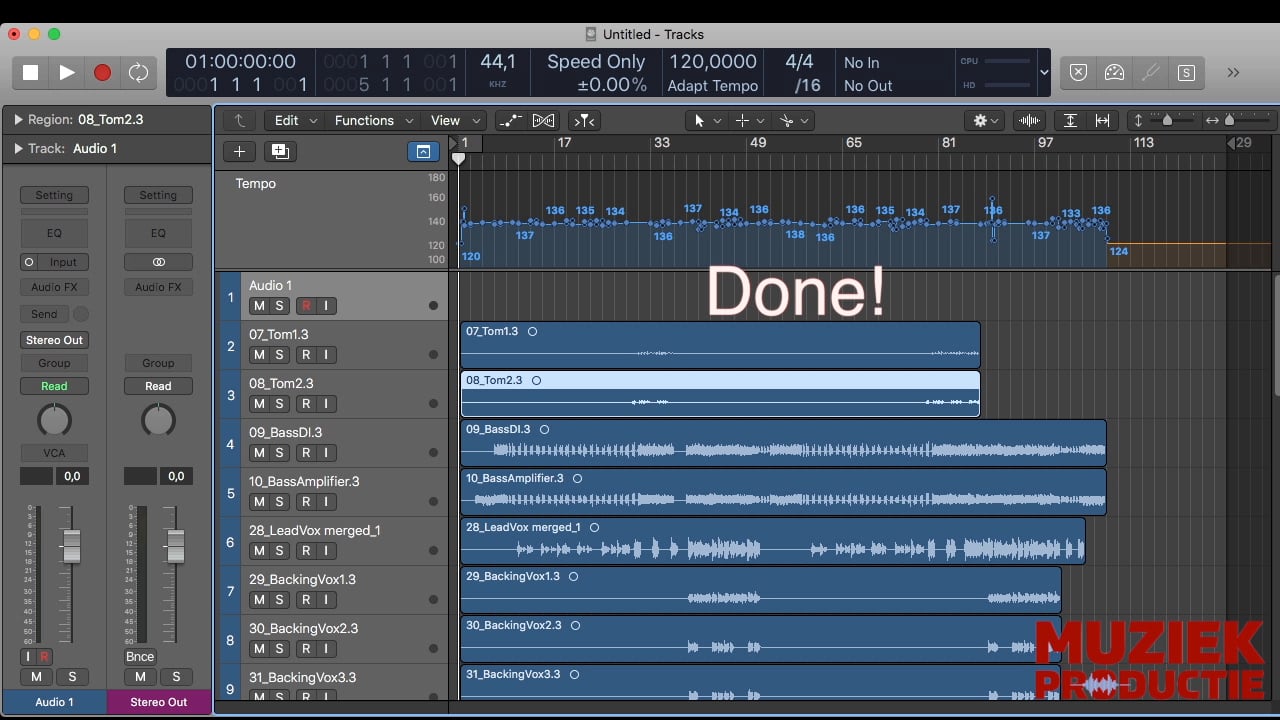The height and width of the screenshot is (720, 1280).
Task: Click the up arrow hierarchy button
Action: [x=239, y=120]
